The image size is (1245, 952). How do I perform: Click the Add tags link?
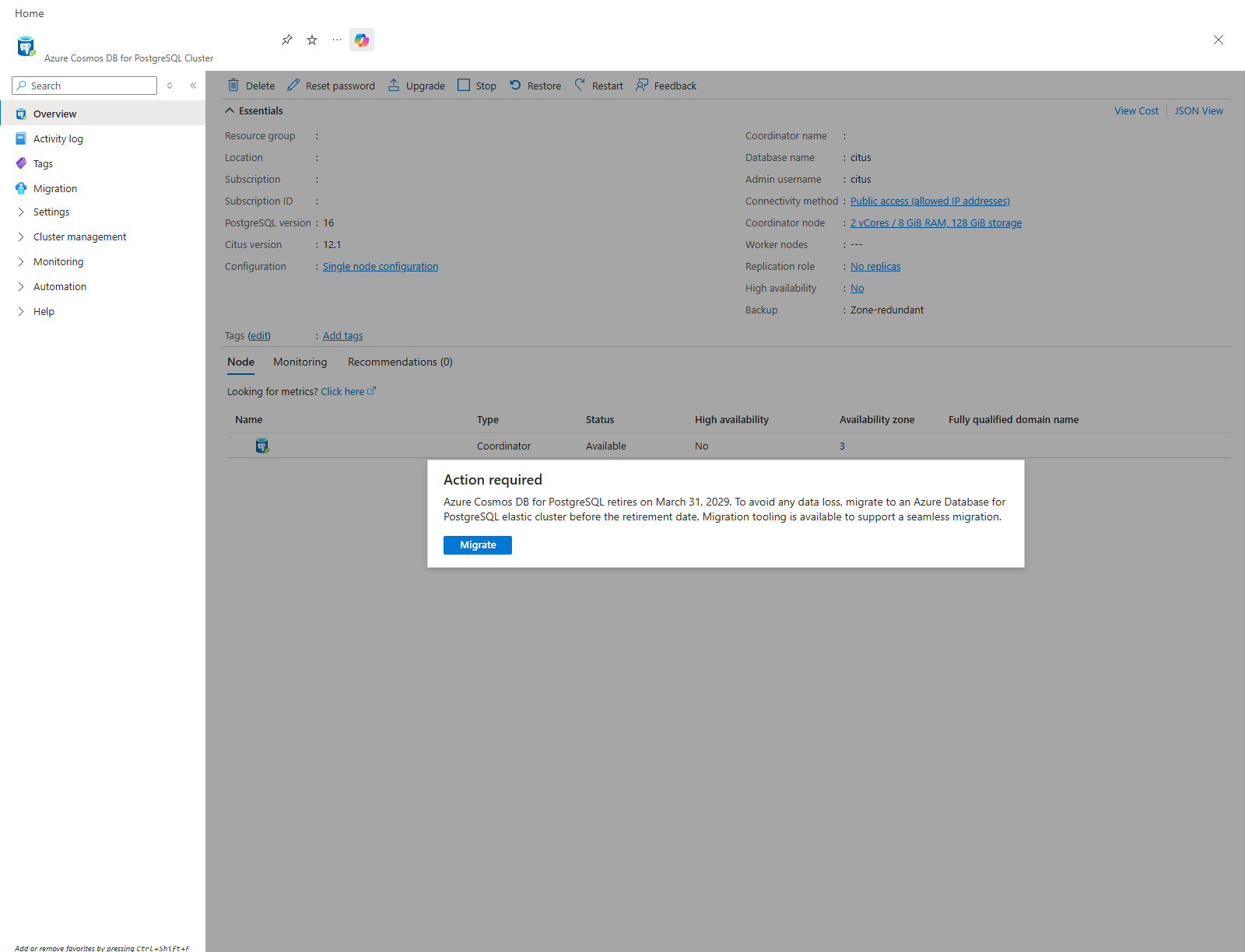coord(343,335)
